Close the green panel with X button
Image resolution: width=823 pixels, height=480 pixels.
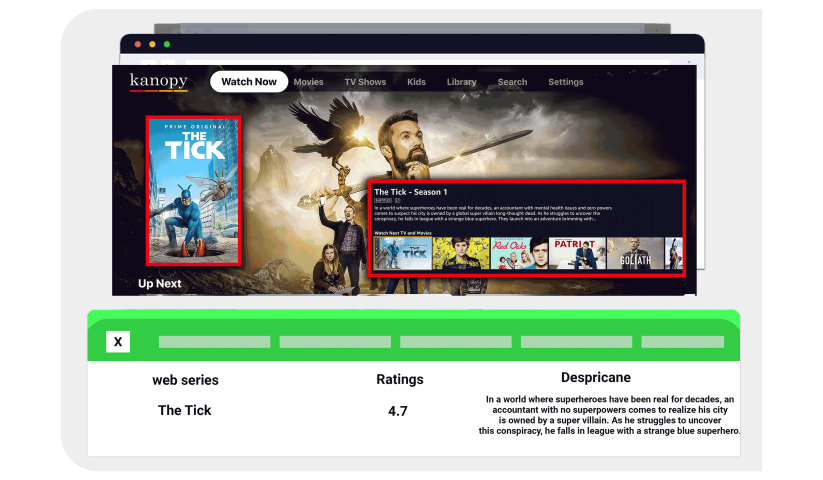[x=118, y=342]
